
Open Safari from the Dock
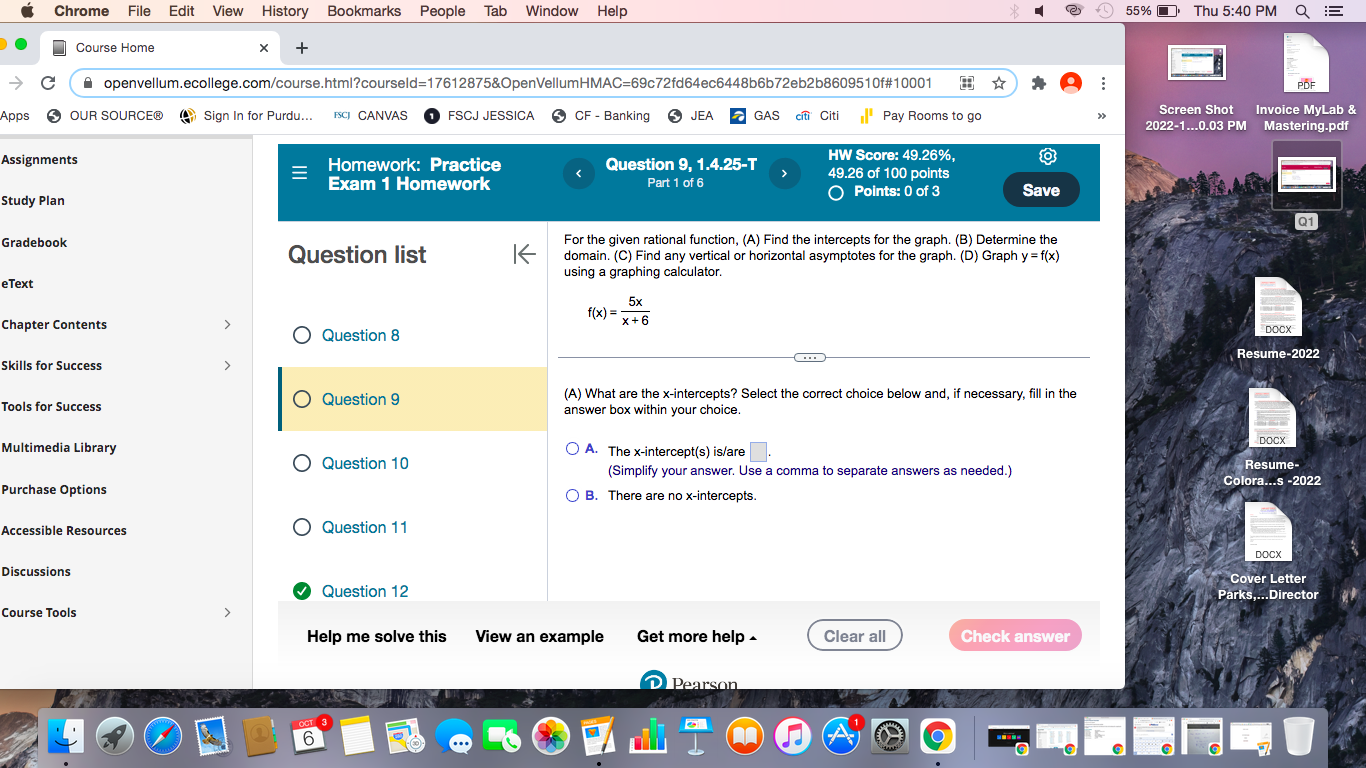(164, 737)
